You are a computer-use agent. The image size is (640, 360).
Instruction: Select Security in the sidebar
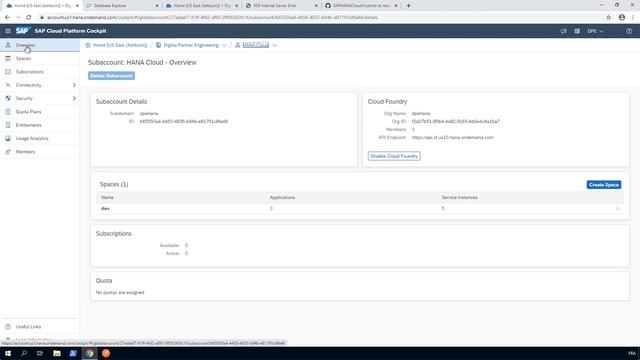(24, 98)
